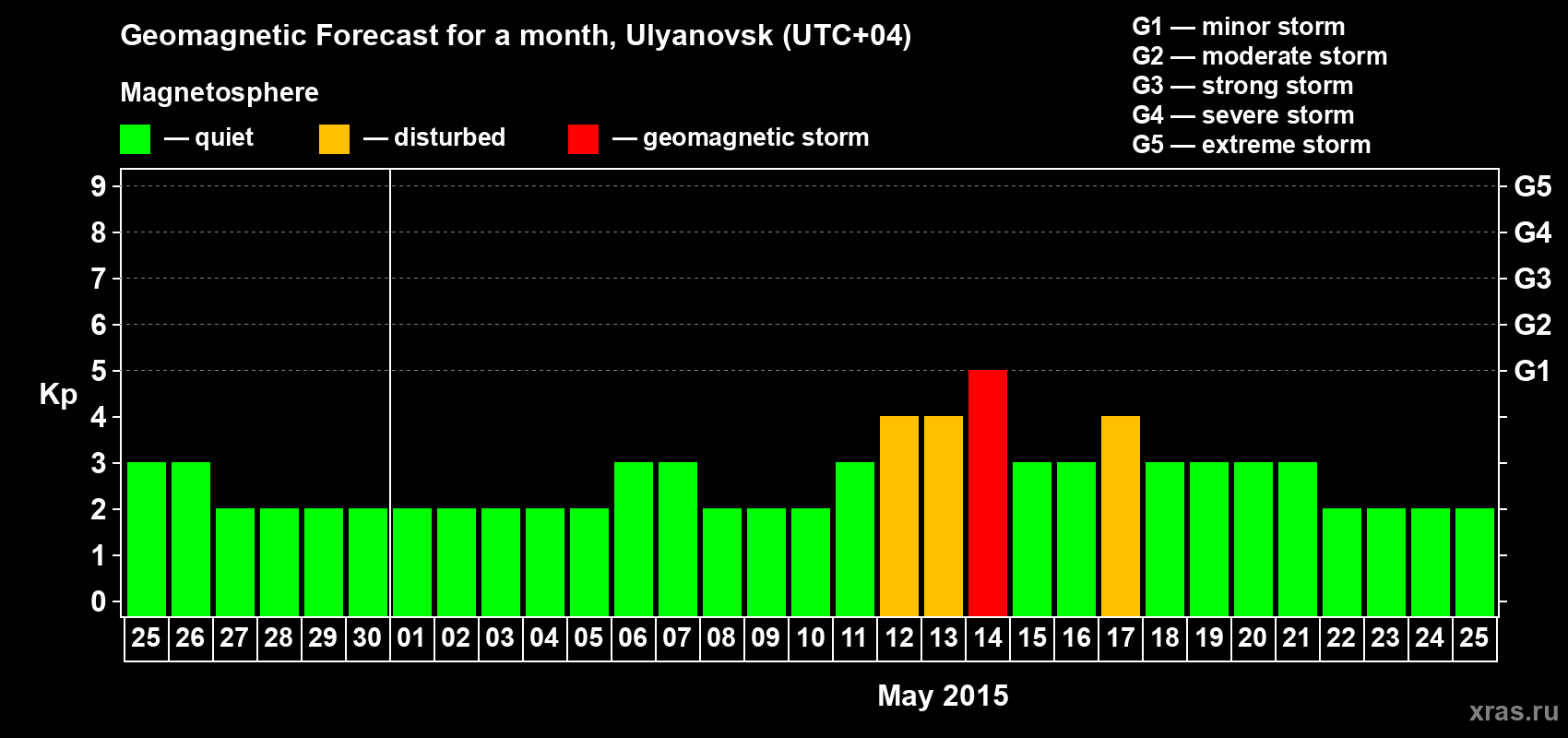This screenshot has width=1568, height=738.
Task: Click 'G5 — extreme storm' legend line
Action: [1252, 145]
